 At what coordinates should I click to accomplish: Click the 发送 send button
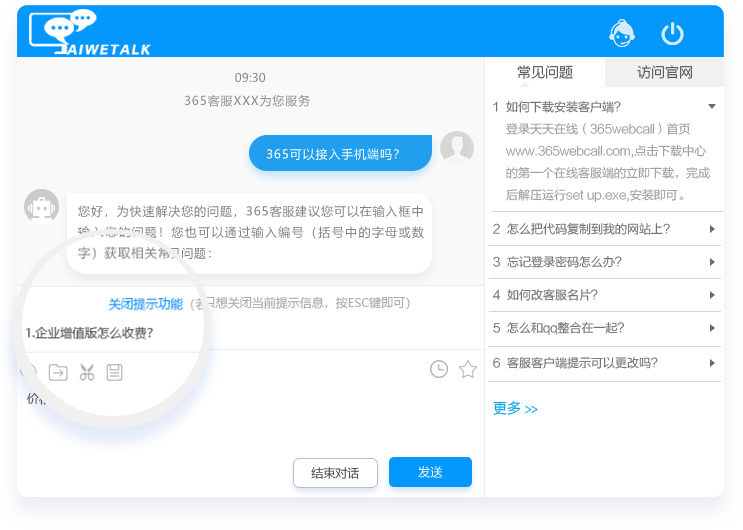click(x=430, y=472)
